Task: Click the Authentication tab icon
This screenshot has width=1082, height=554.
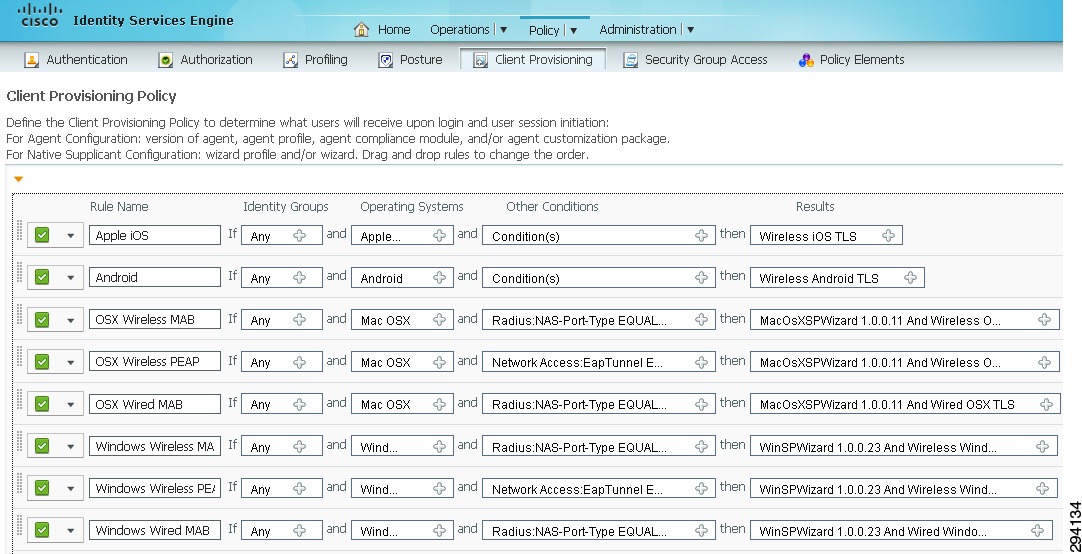Action: pos(32,60)
